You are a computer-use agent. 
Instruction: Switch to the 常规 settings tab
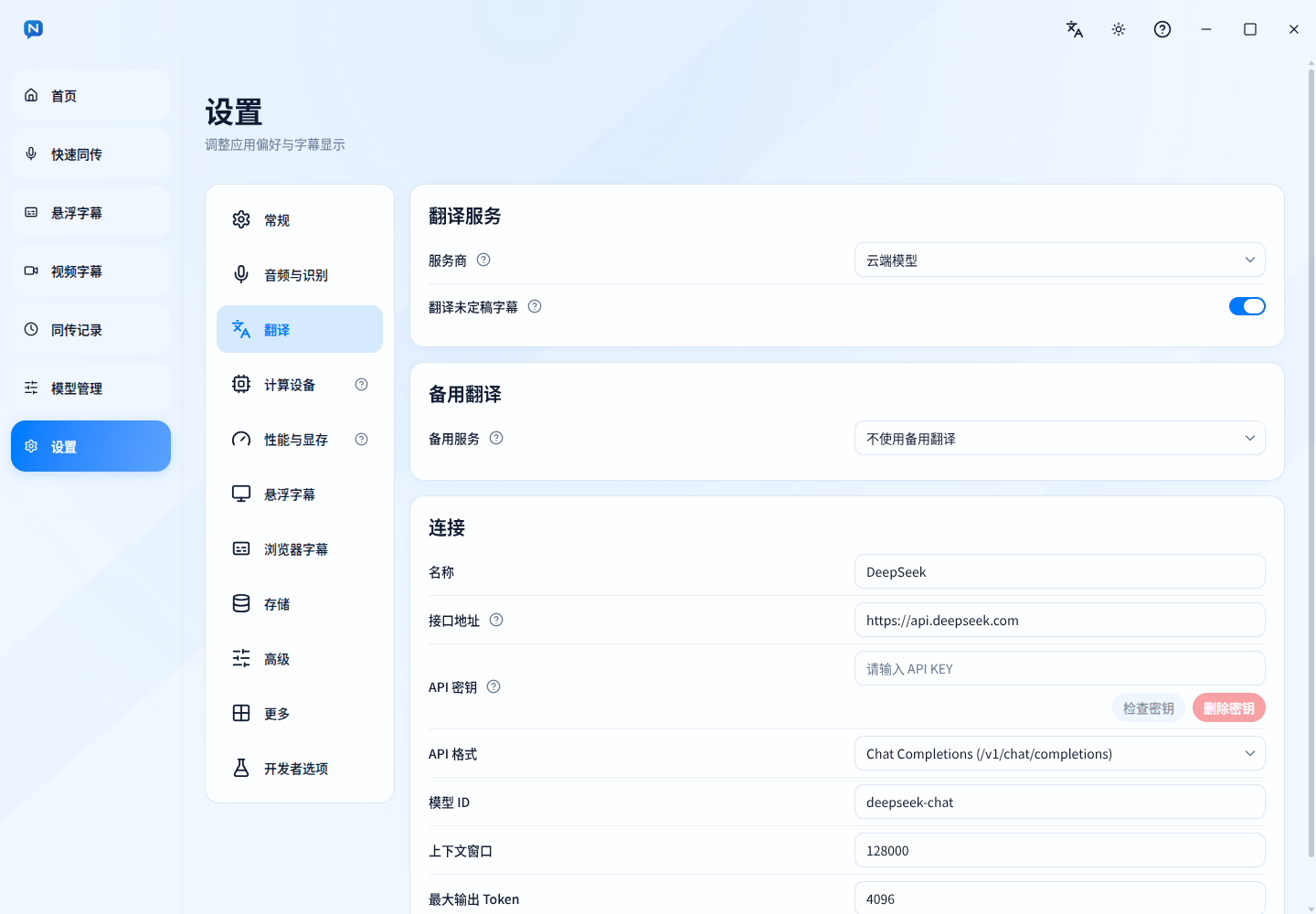(x=300, y=219)
